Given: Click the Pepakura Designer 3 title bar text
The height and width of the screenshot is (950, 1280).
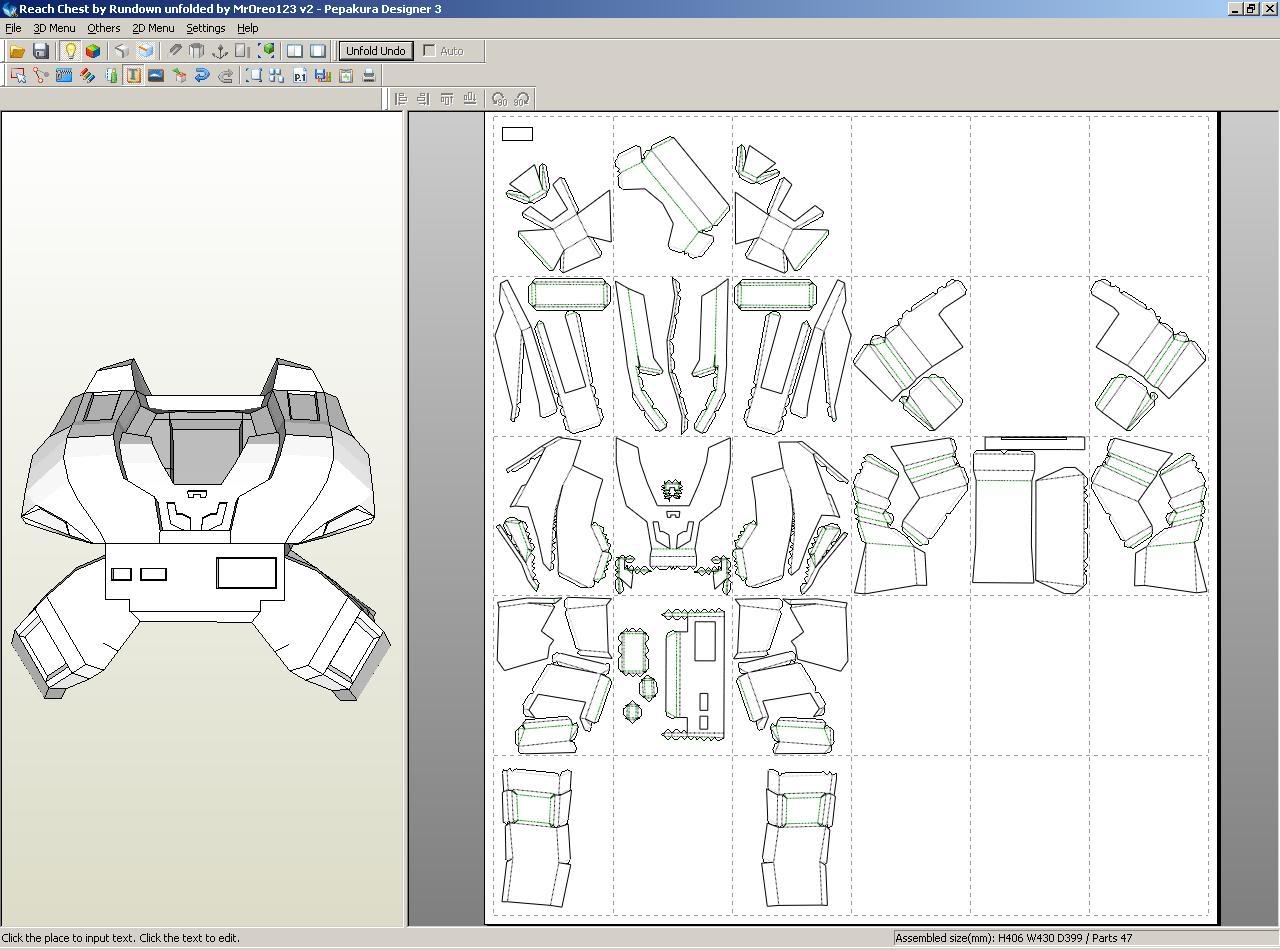Looking at the screenshot, I should coord(230,9).
